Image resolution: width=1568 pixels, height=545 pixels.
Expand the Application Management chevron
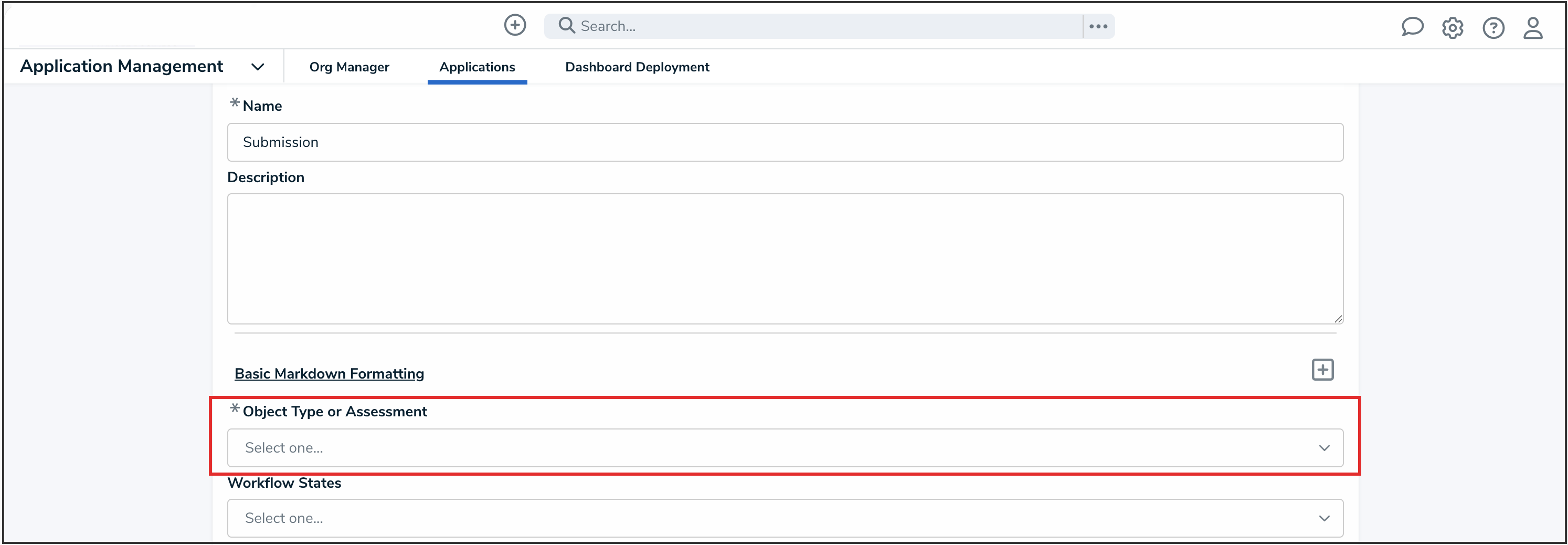(258, 67)
